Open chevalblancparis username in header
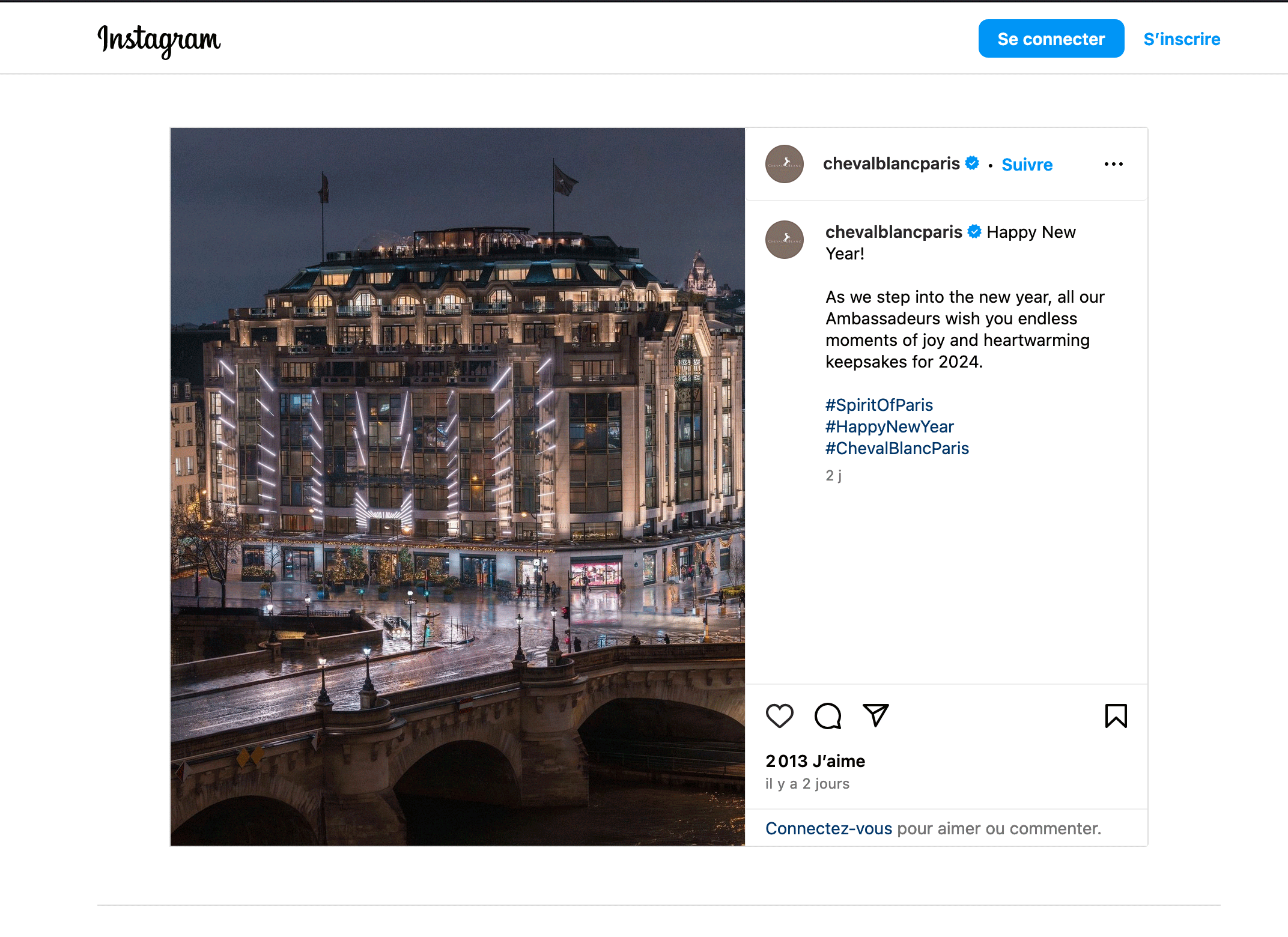1288x937 pixels. [891, 163]
